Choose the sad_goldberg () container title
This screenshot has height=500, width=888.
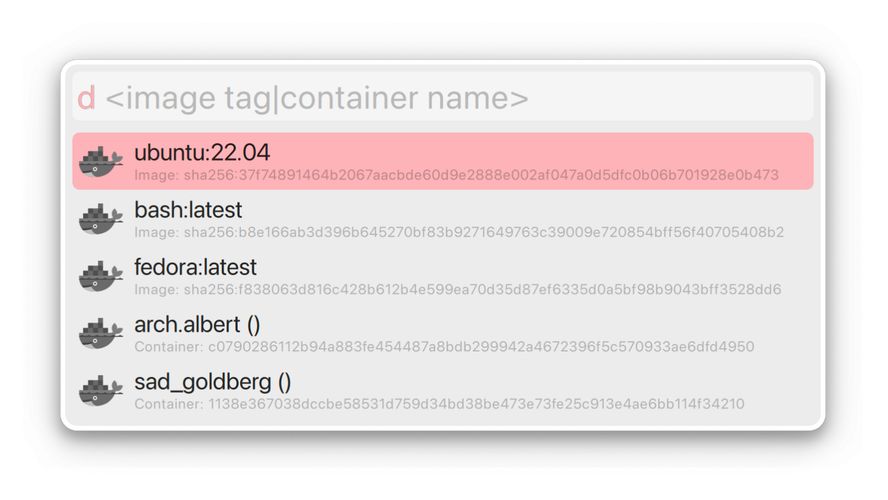pos(213,382)
